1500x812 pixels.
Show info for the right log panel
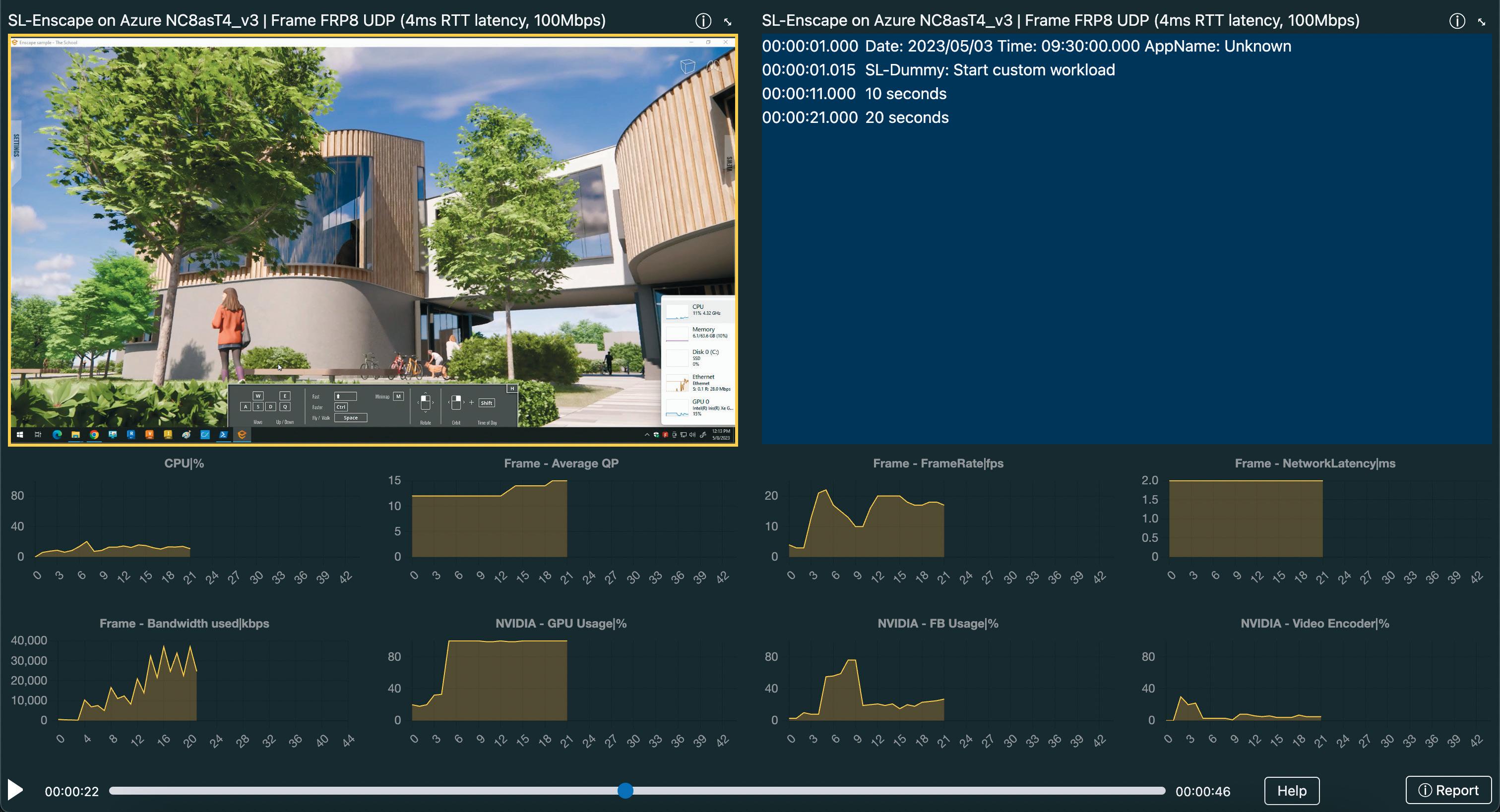pyautogui.click(x=1457, y=21)
